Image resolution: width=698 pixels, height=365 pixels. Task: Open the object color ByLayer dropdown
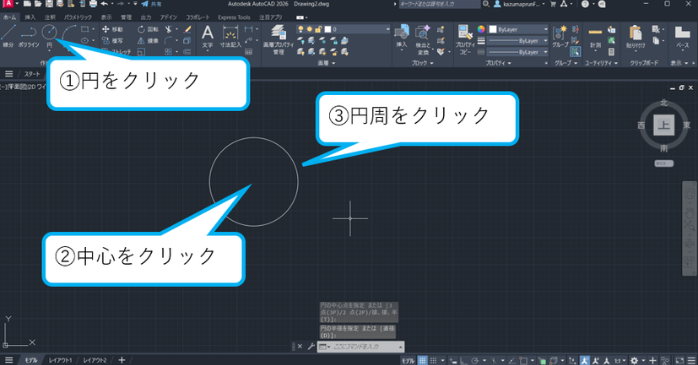[x=518, y=29]
